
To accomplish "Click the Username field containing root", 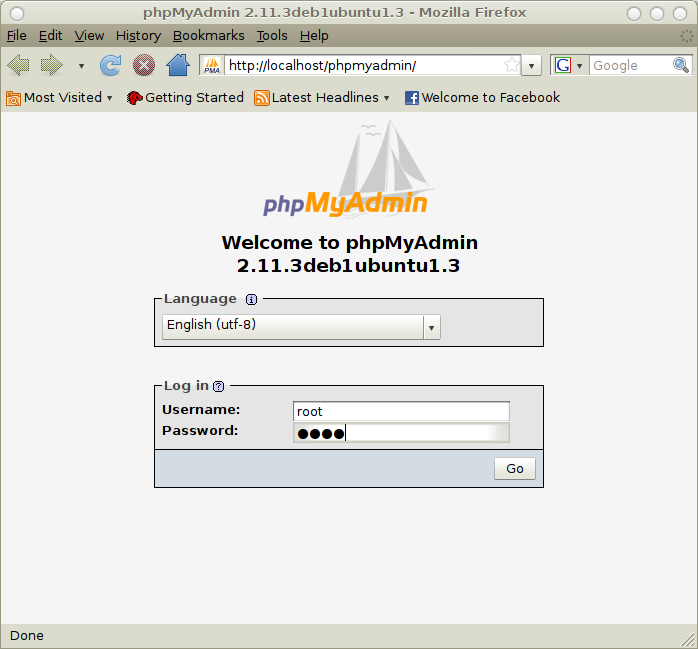I will tap(401, 411).
